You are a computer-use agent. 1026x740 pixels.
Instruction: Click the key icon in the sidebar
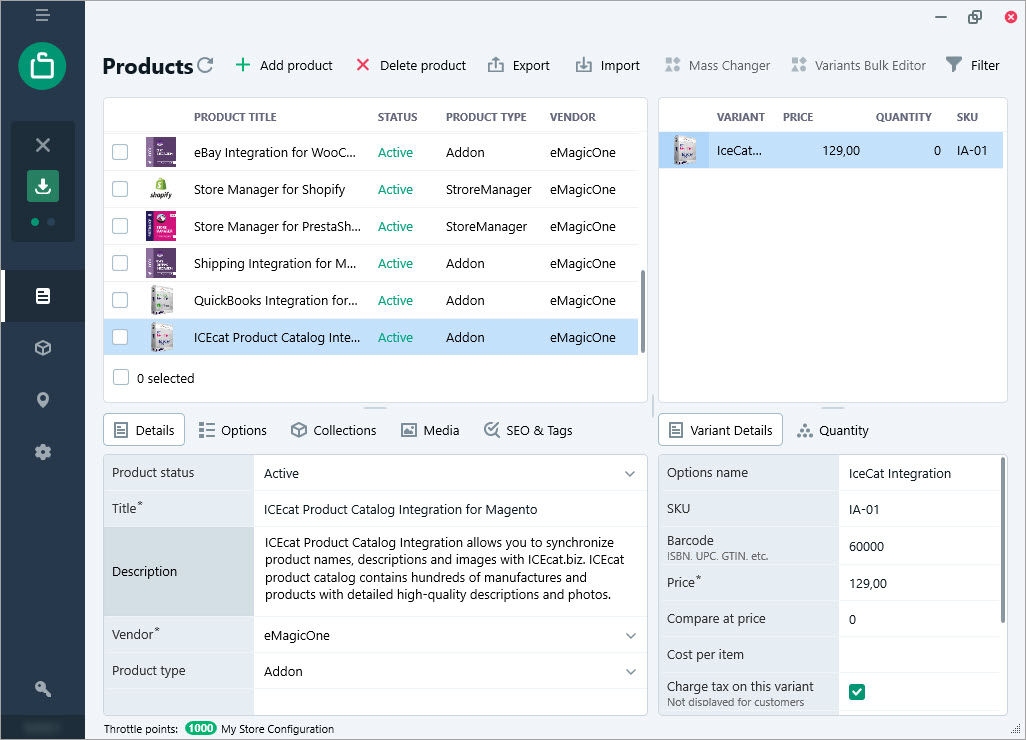pyautogui.click(x=43, y=688)
